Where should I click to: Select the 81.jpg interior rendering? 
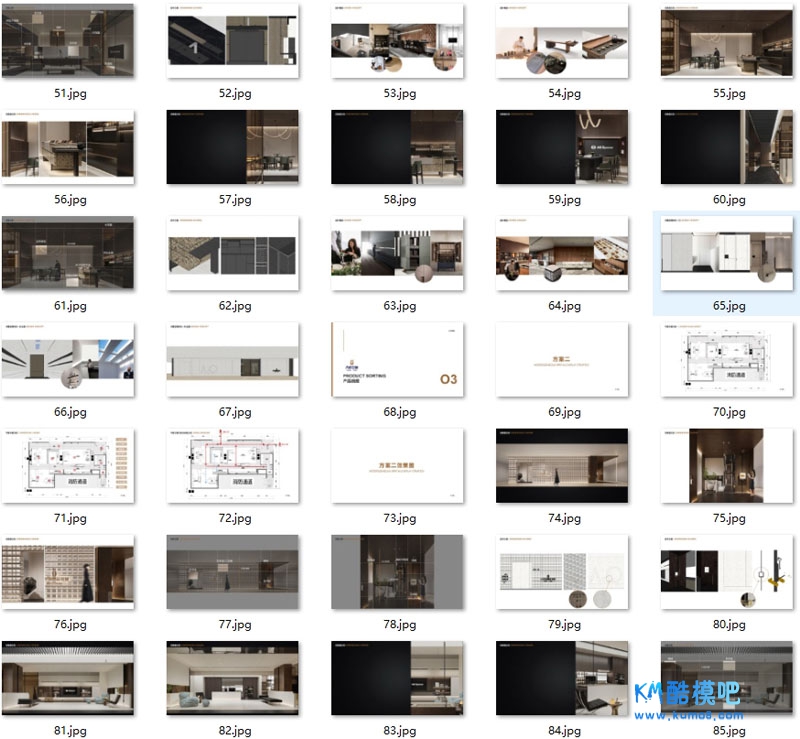(69, 679)
